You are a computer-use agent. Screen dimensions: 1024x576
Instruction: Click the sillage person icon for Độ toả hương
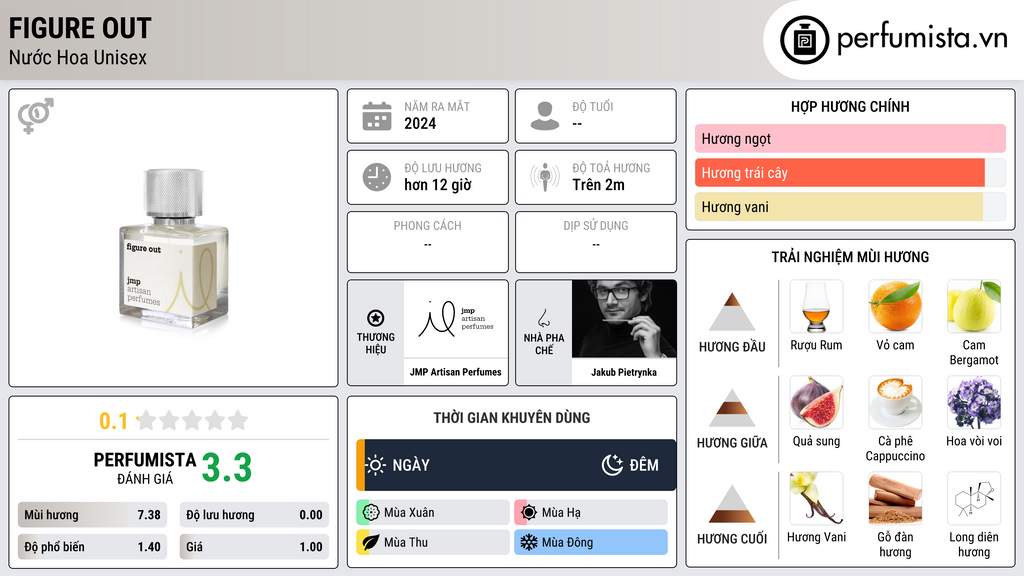coord(545,177)
